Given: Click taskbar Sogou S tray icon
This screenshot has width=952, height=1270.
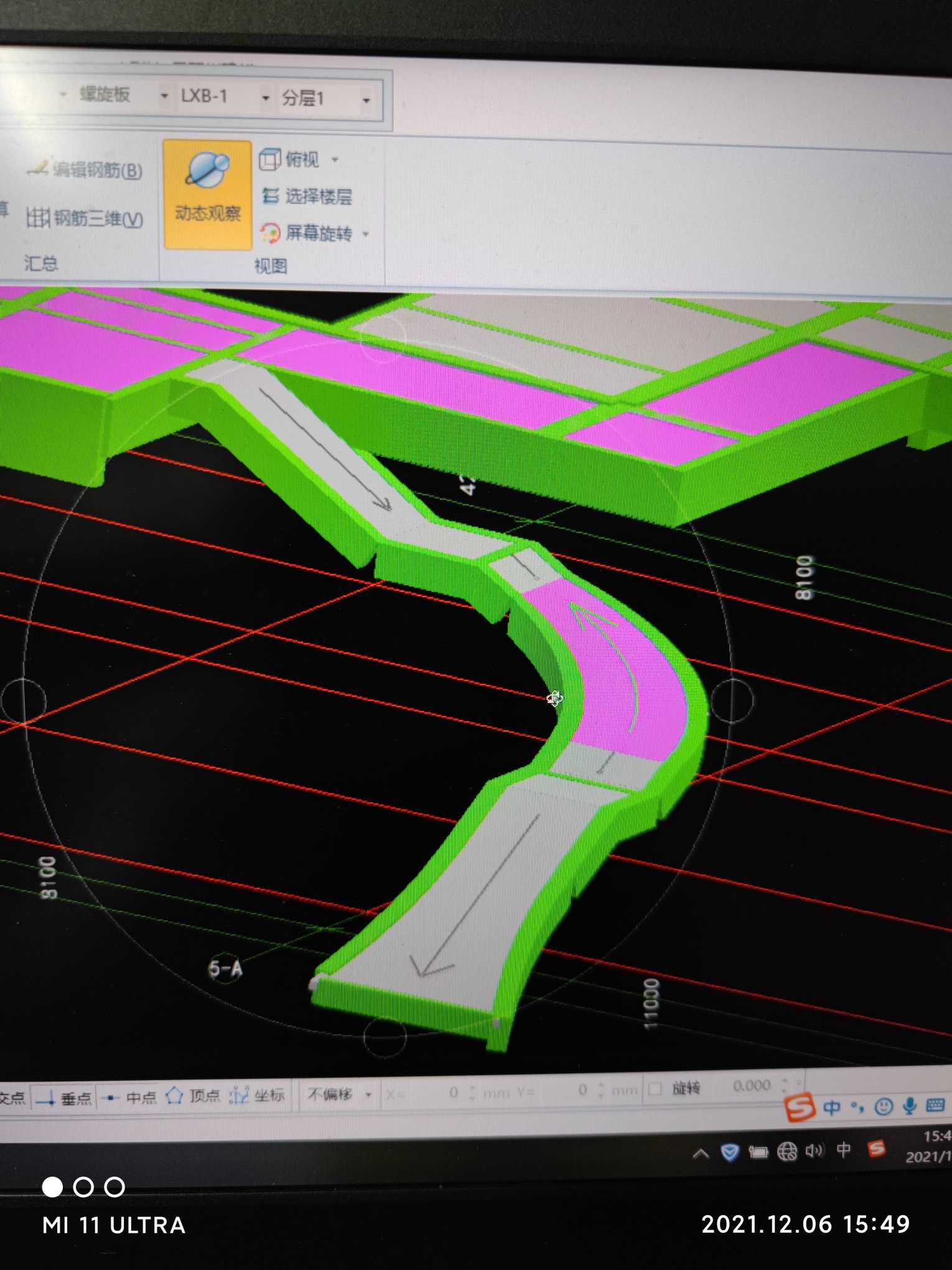Looking at the screenshot, I should 877,1148.
